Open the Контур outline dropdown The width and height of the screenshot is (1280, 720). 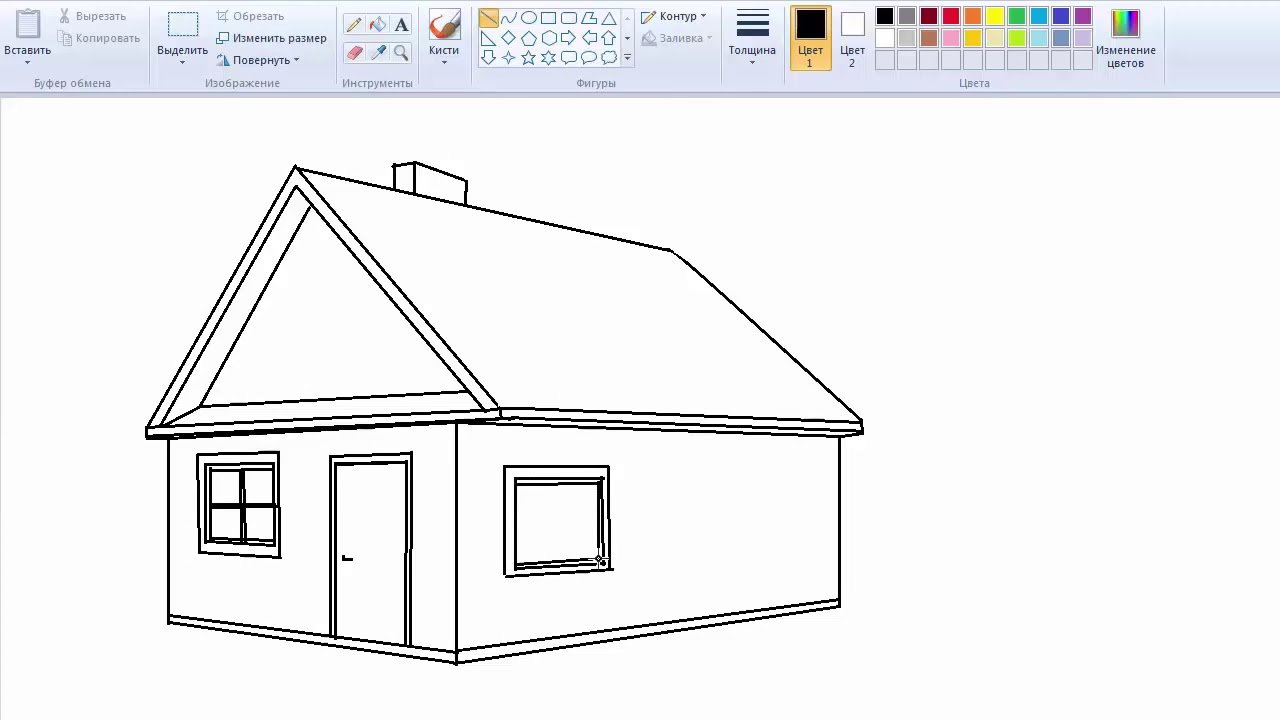coord(674,16)
